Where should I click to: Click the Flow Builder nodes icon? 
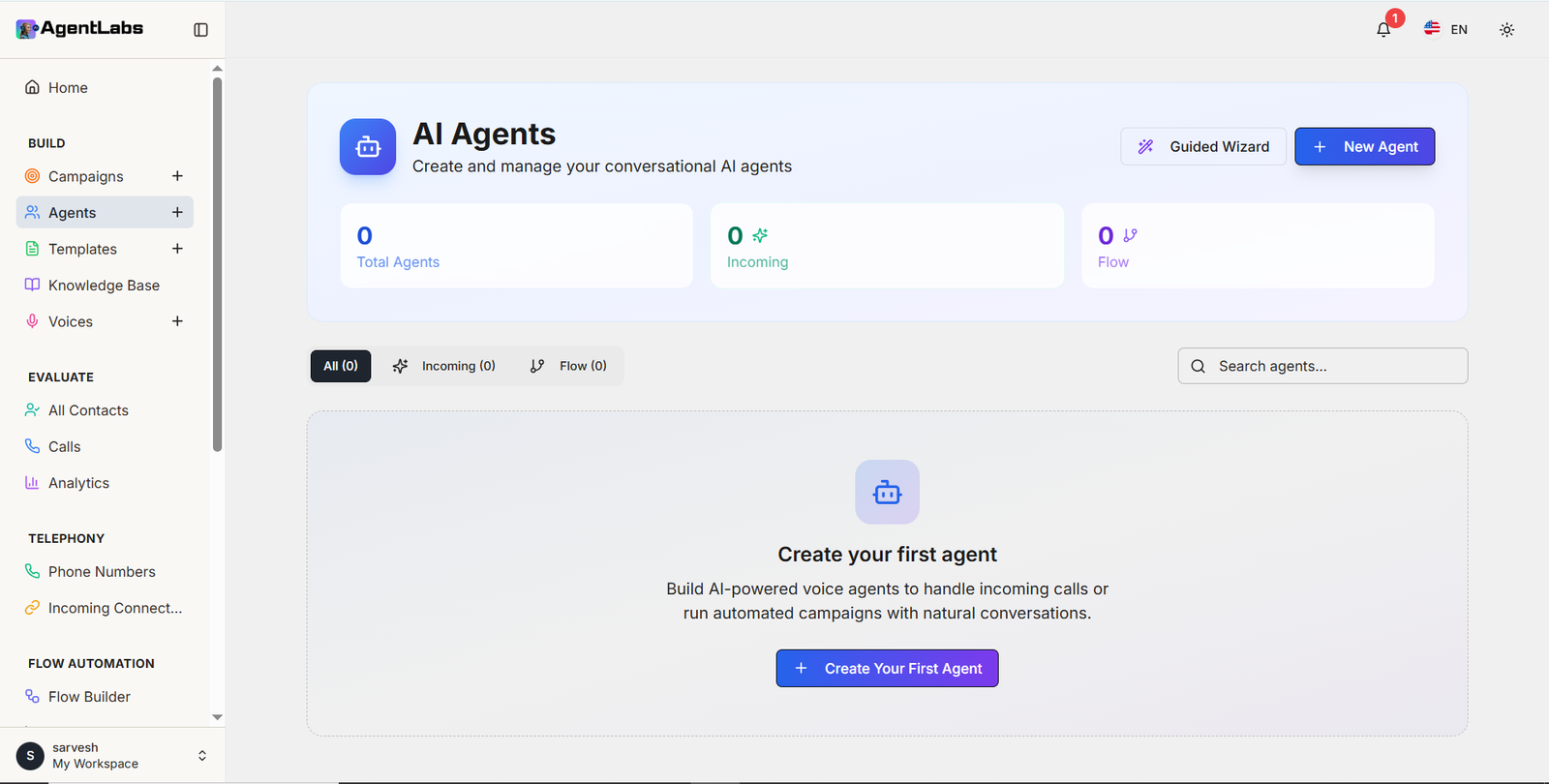coord(32,696)
